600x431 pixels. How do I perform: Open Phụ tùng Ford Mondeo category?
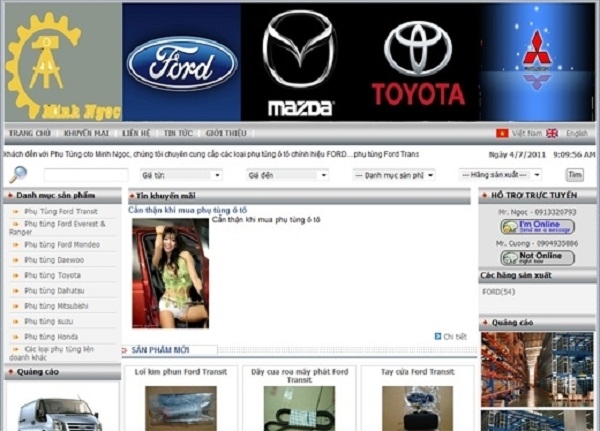(62, 245)
